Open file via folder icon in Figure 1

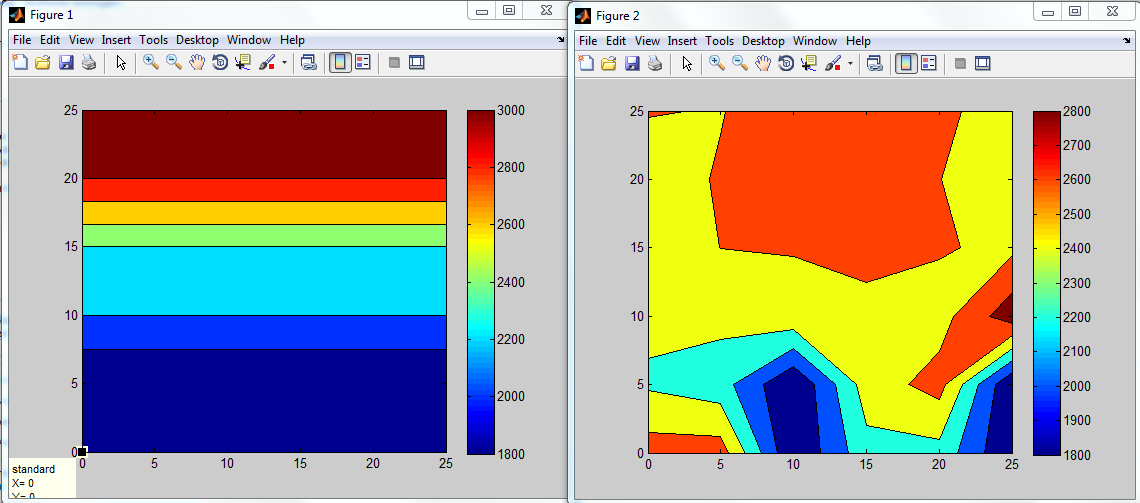pyautogui.click(x=43, y=62)
